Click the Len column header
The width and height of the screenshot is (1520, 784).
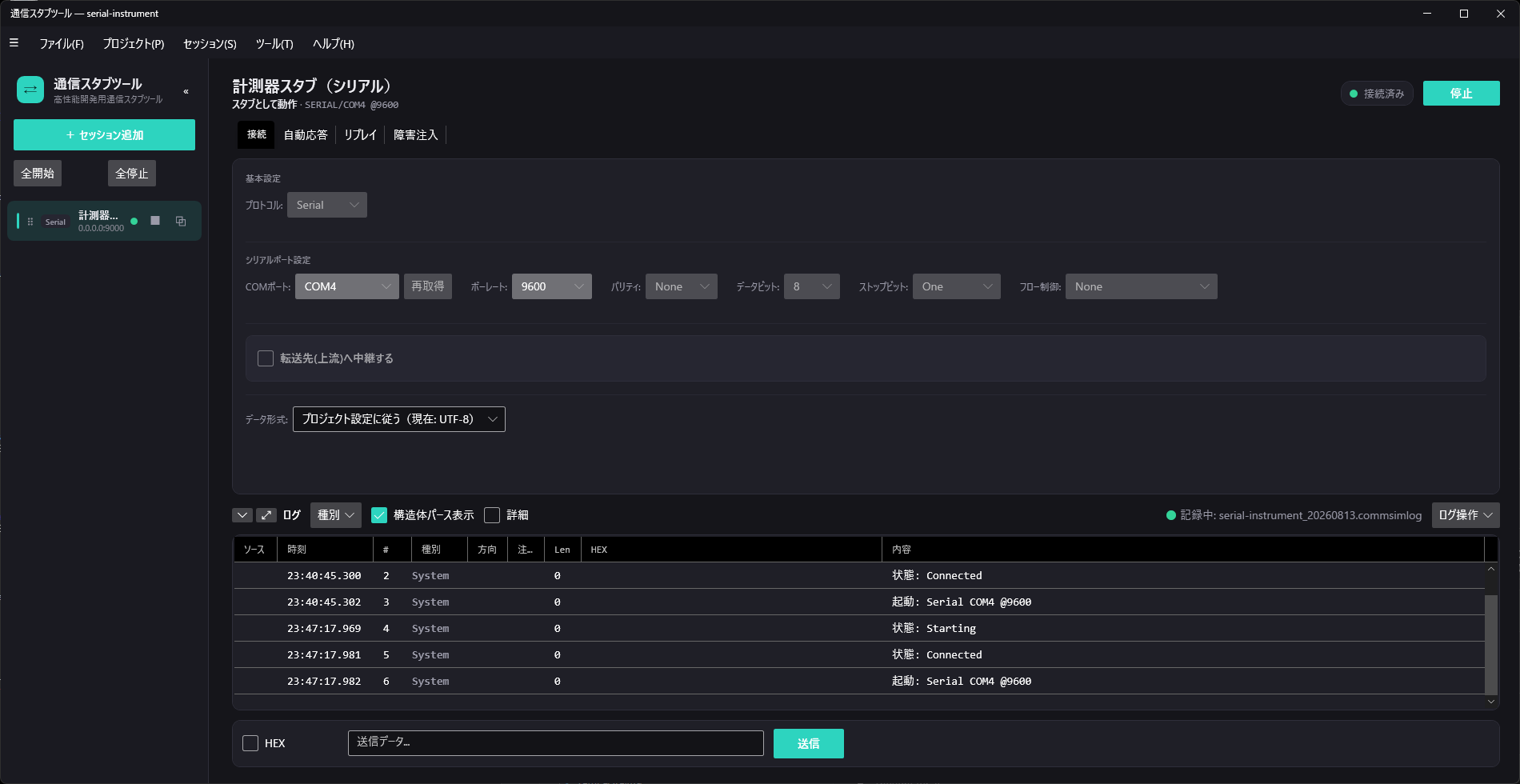point(562,550)
